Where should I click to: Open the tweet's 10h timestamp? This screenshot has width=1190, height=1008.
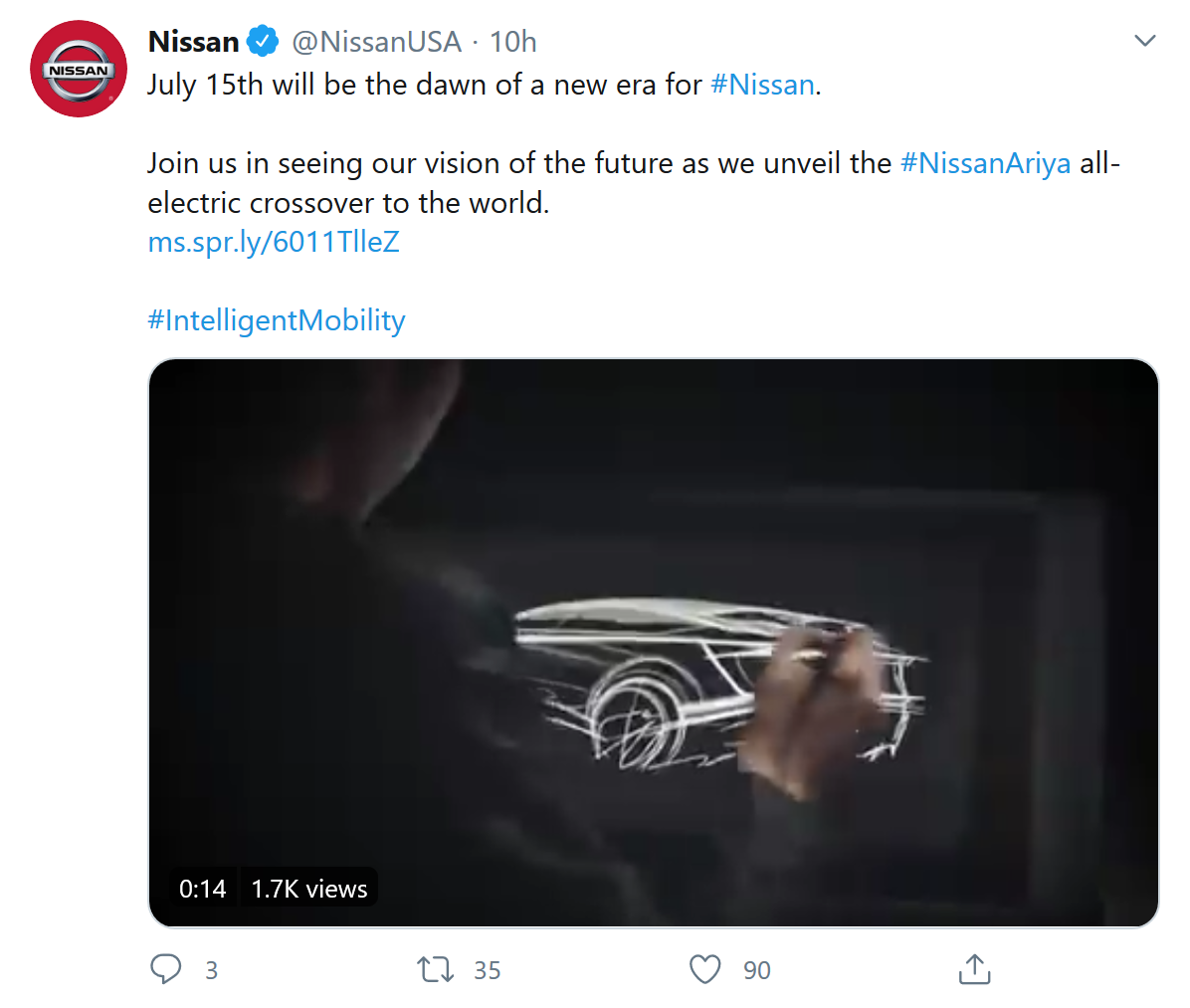click(512, 42)
